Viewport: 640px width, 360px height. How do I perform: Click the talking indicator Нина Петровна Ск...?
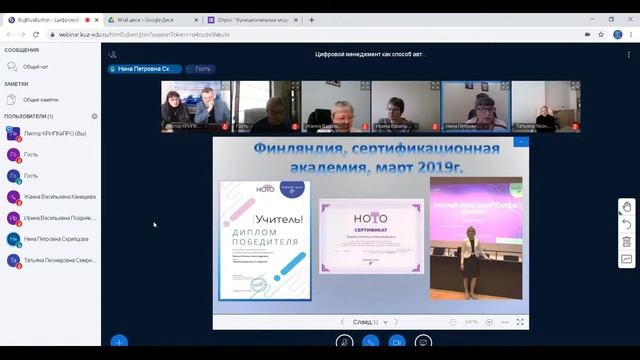(144, 69)
